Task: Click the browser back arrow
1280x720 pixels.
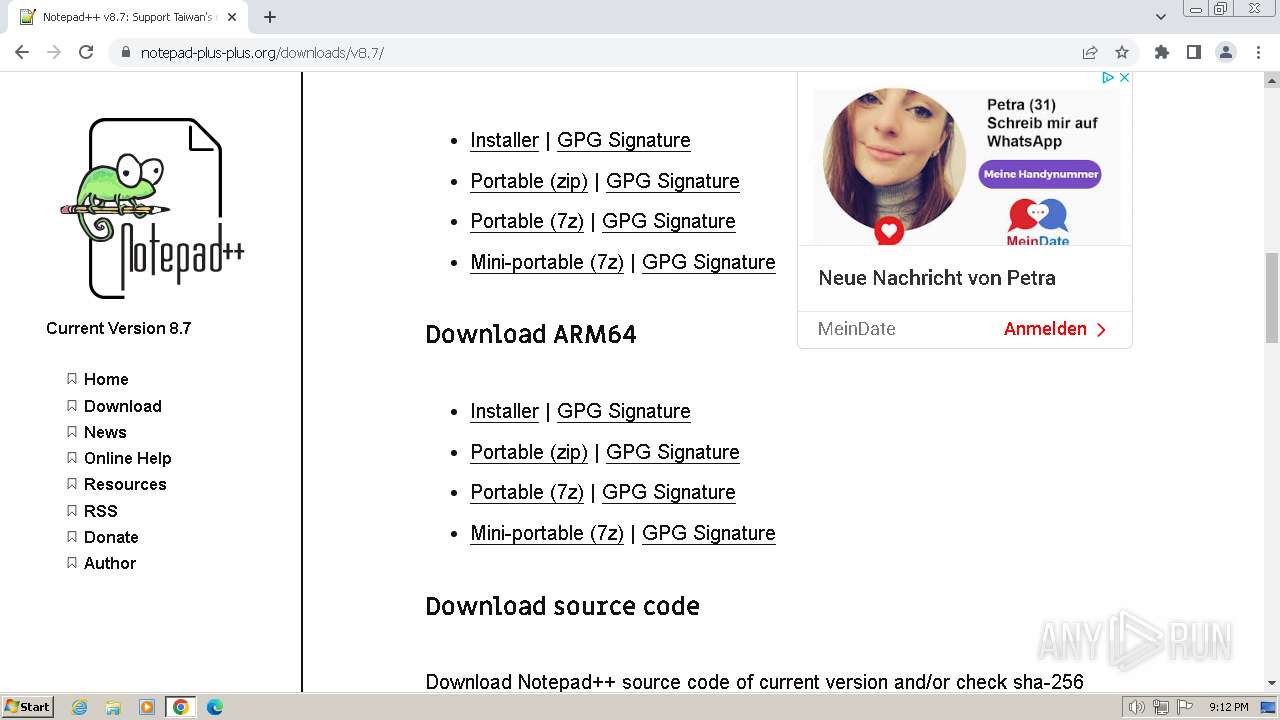Action: coord(22,52)
